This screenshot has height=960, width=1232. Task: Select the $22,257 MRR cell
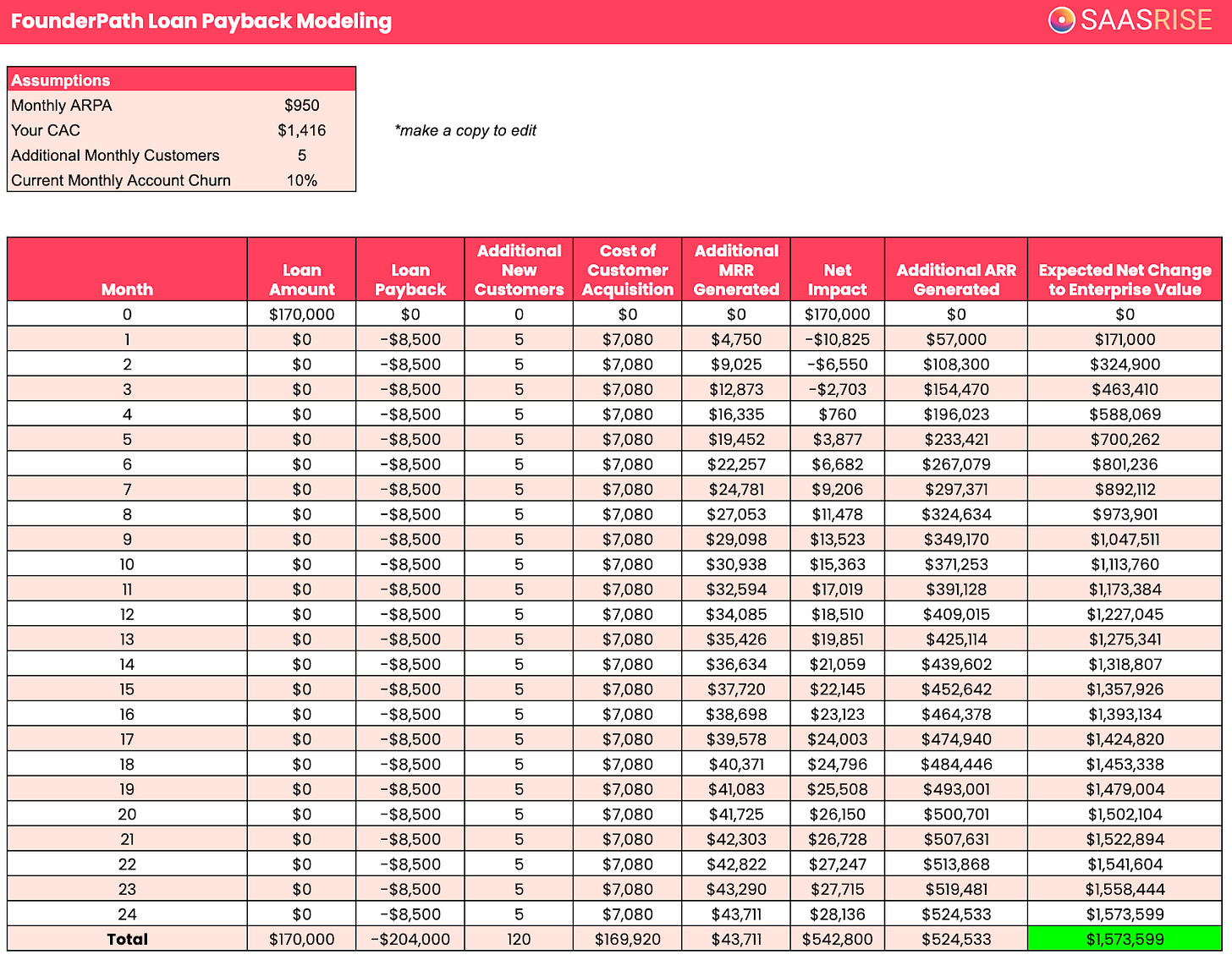coord(736,464)
